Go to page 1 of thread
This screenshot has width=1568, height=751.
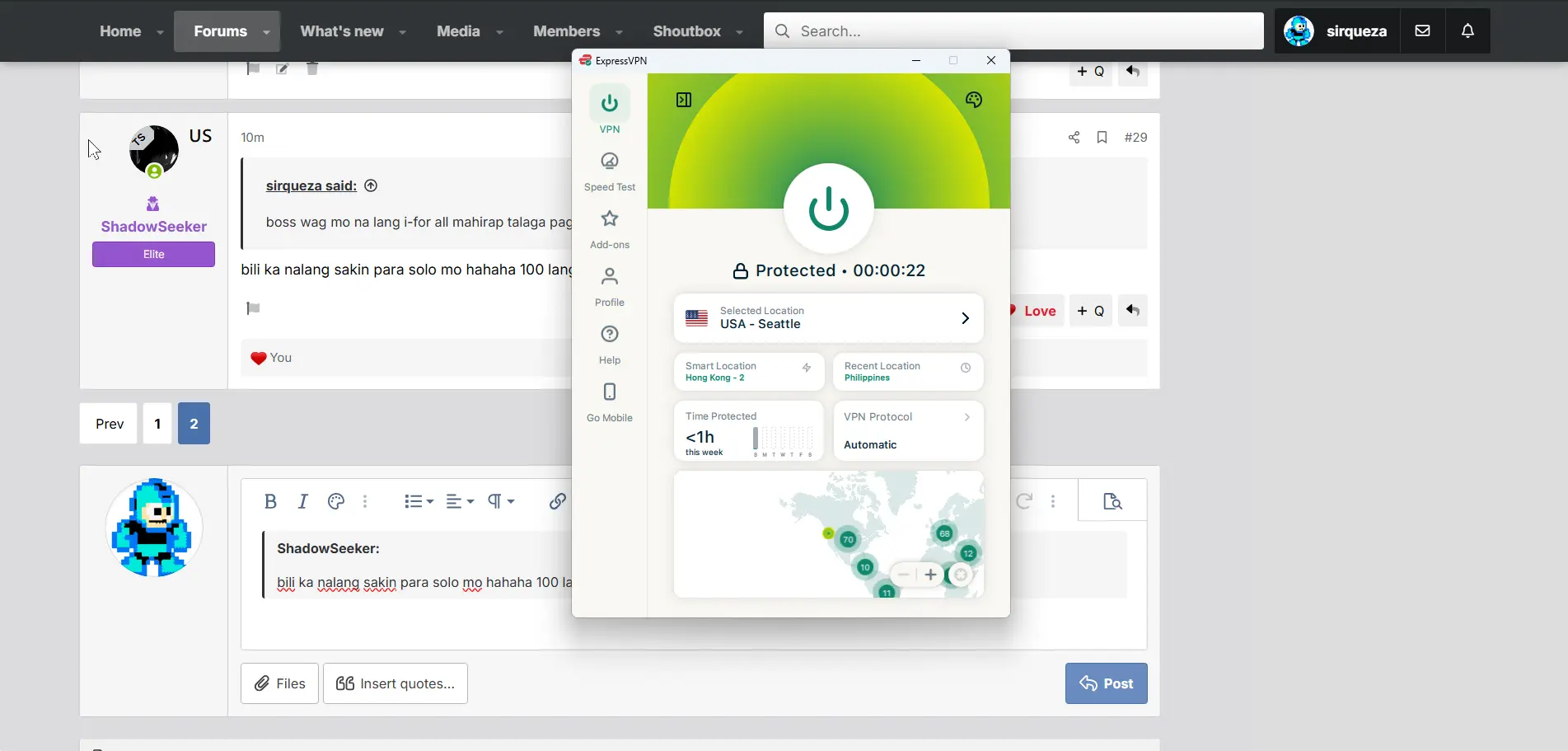click(x=157, y=424)
